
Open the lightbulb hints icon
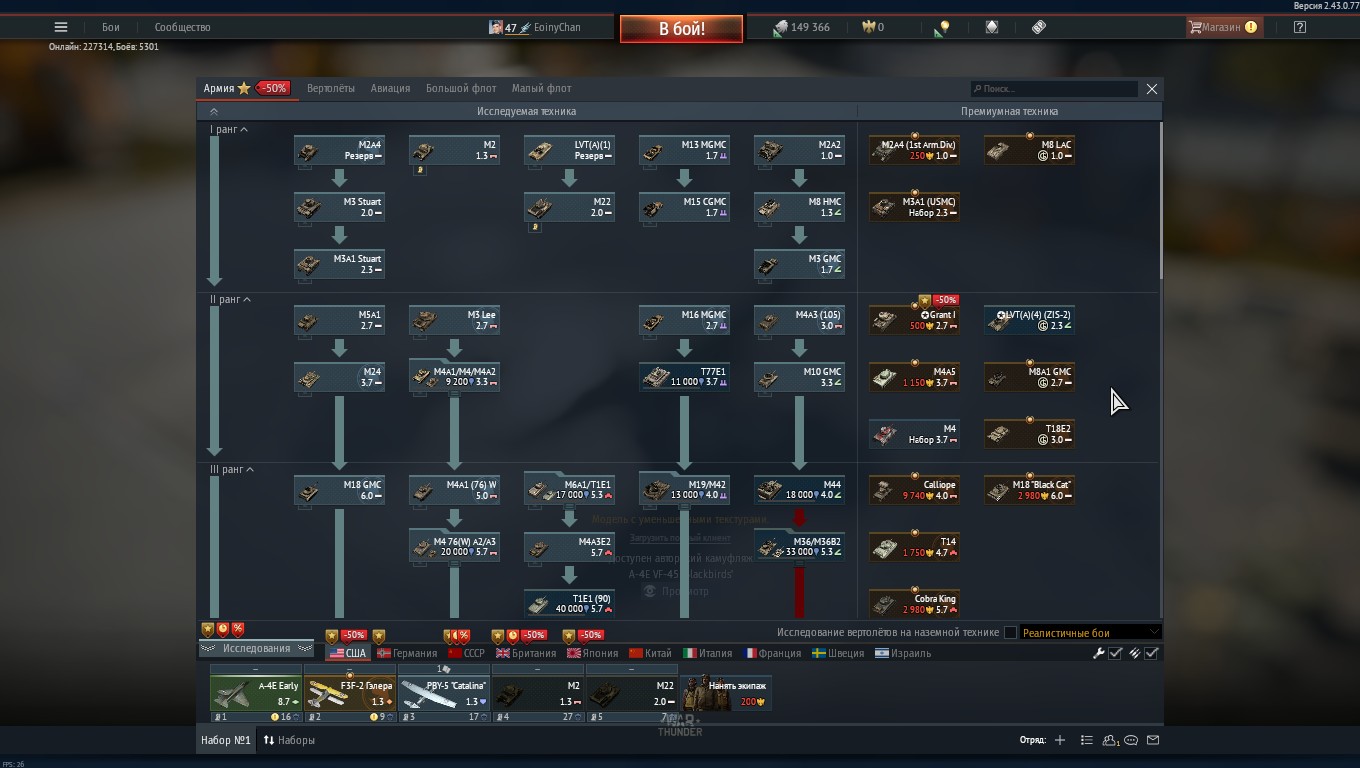tap(942, 28)
